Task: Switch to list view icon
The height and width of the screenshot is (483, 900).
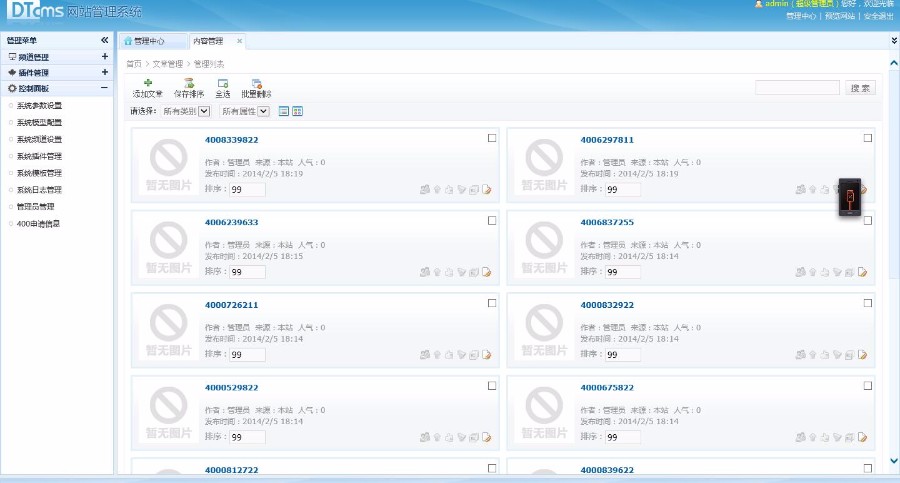Action: pos(284,111)
